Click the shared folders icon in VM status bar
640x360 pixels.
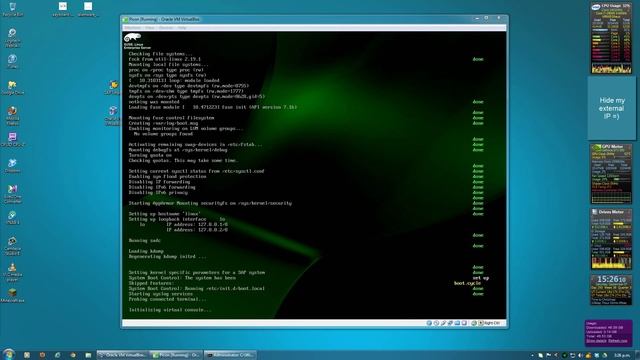pos(457,323)
